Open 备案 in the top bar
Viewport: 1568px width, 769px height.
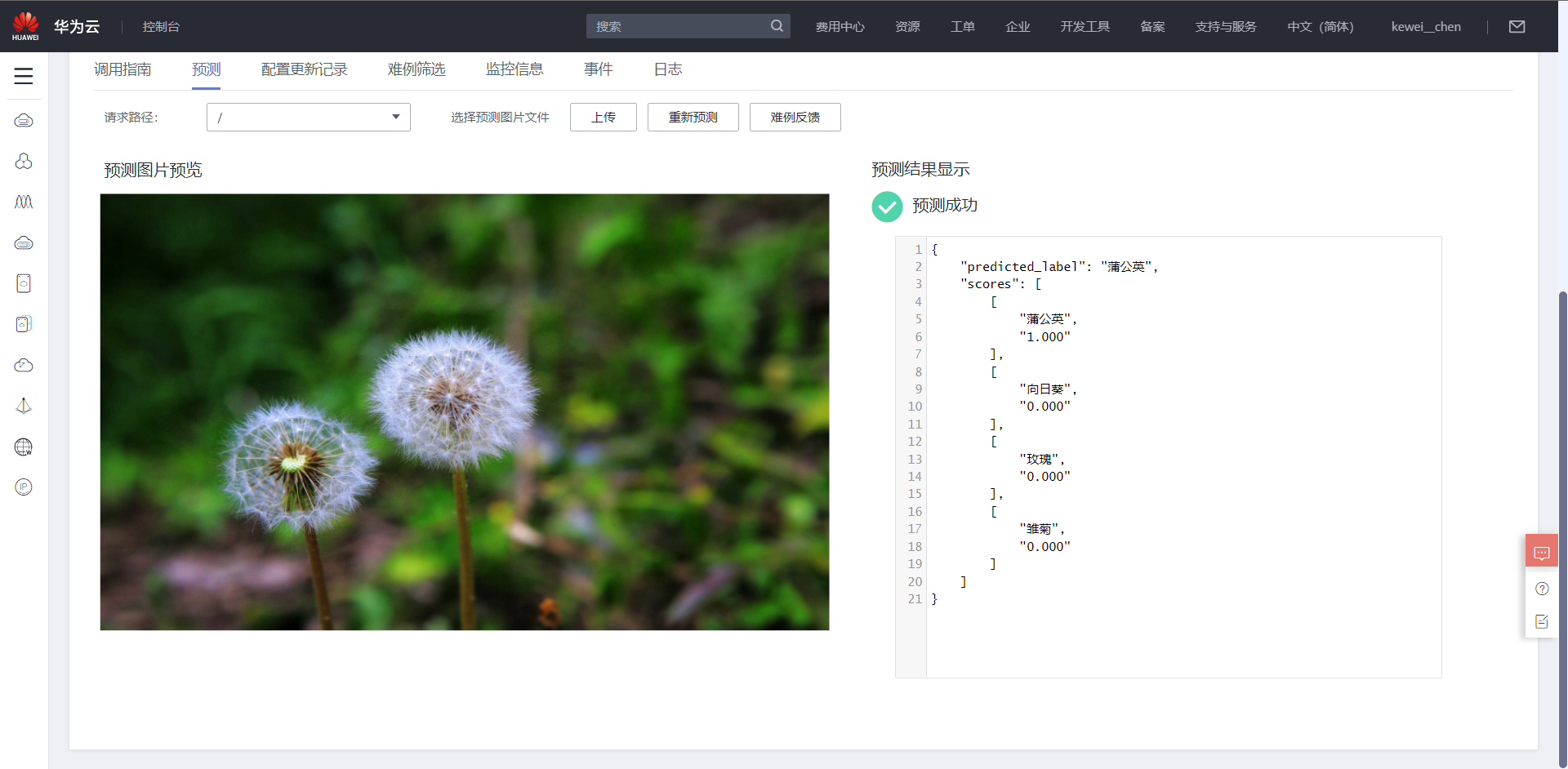[x=1153, y=27]
